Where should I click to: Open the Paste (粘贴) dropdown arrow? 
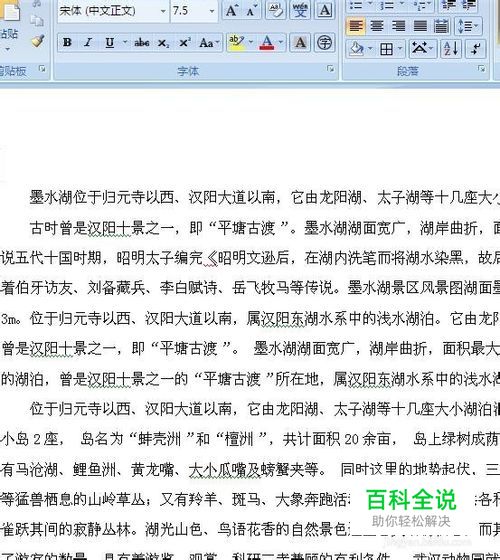(x=8, y=49)
